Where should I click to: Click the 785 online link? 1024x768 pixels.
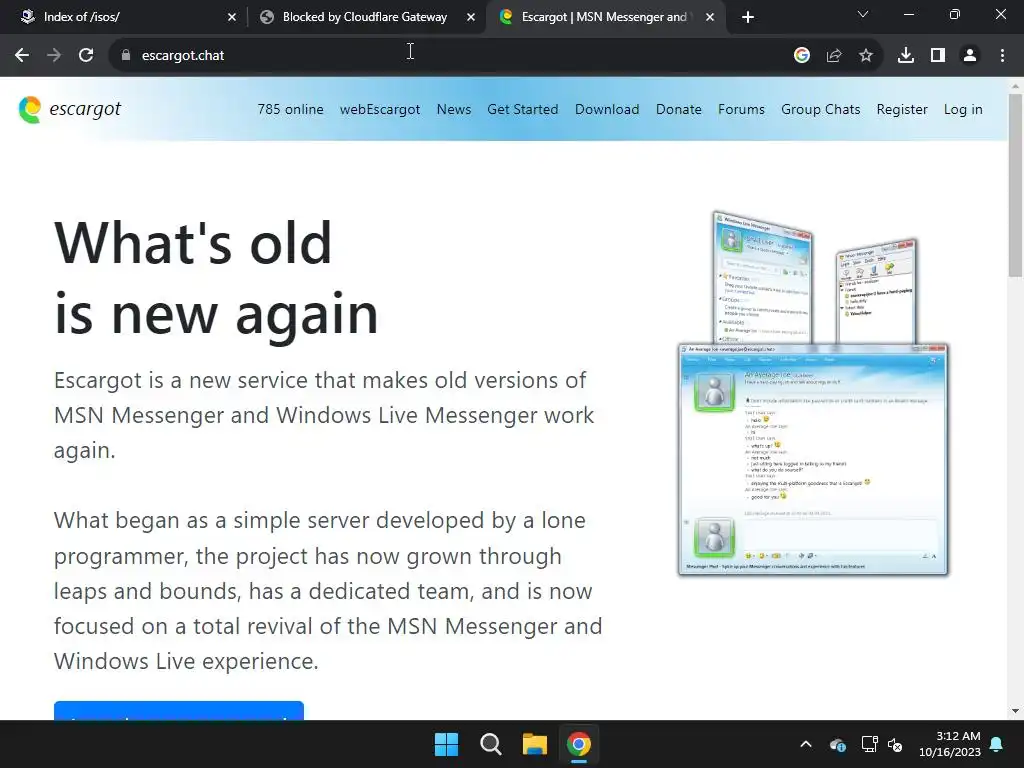(x=291, y=109)
